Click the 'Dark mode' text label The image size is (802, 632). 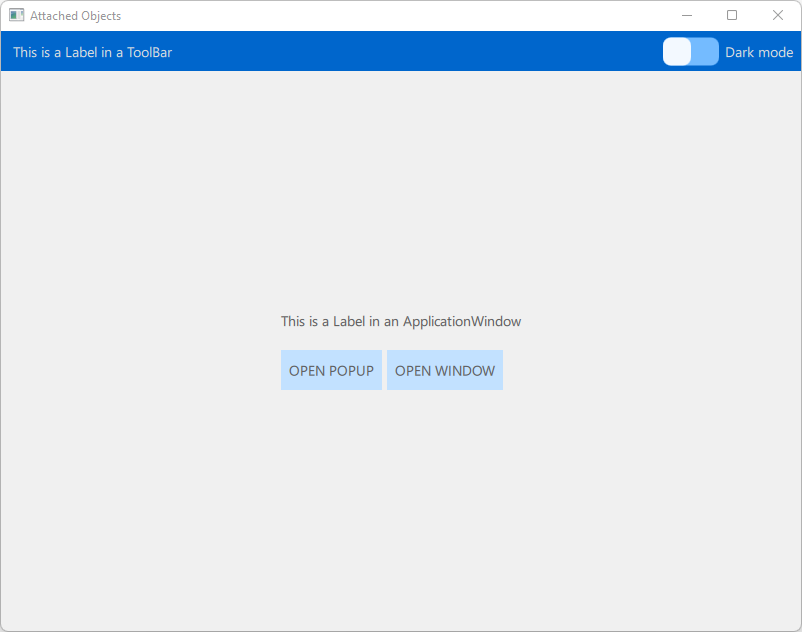[x=759, y=51]
